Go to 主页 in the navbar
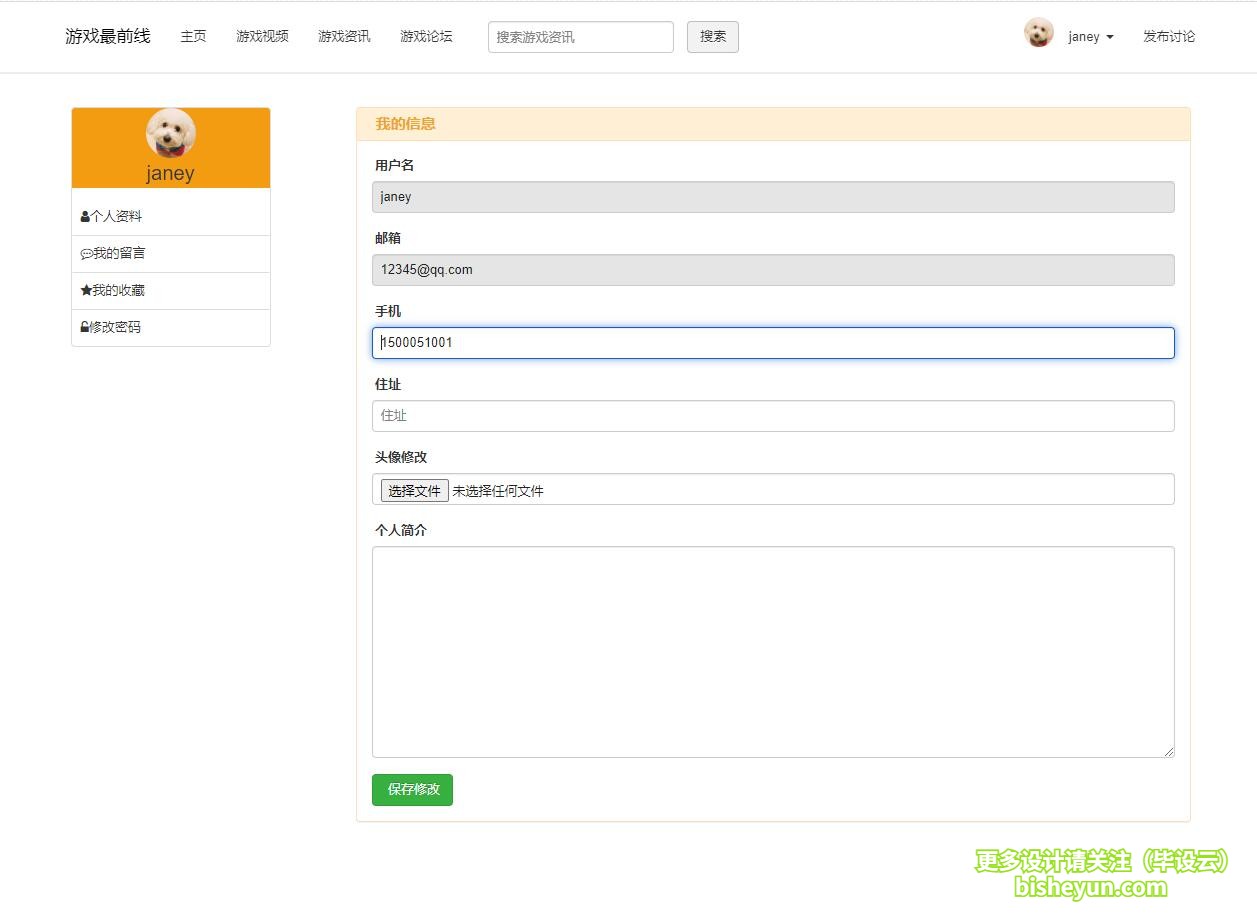Screen dimensions: 1257x923 (193, 36)
